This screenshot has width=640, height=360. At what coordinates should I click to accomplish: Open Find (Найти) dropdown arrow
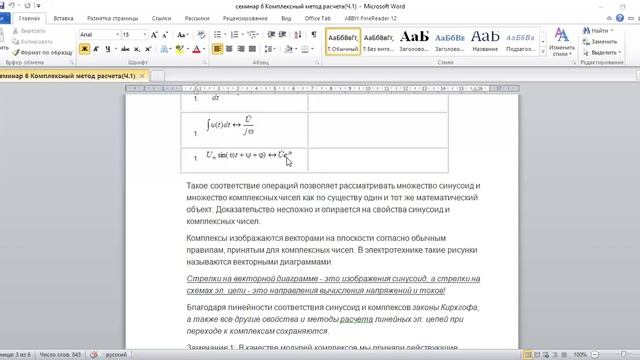(x=612, y=31)
